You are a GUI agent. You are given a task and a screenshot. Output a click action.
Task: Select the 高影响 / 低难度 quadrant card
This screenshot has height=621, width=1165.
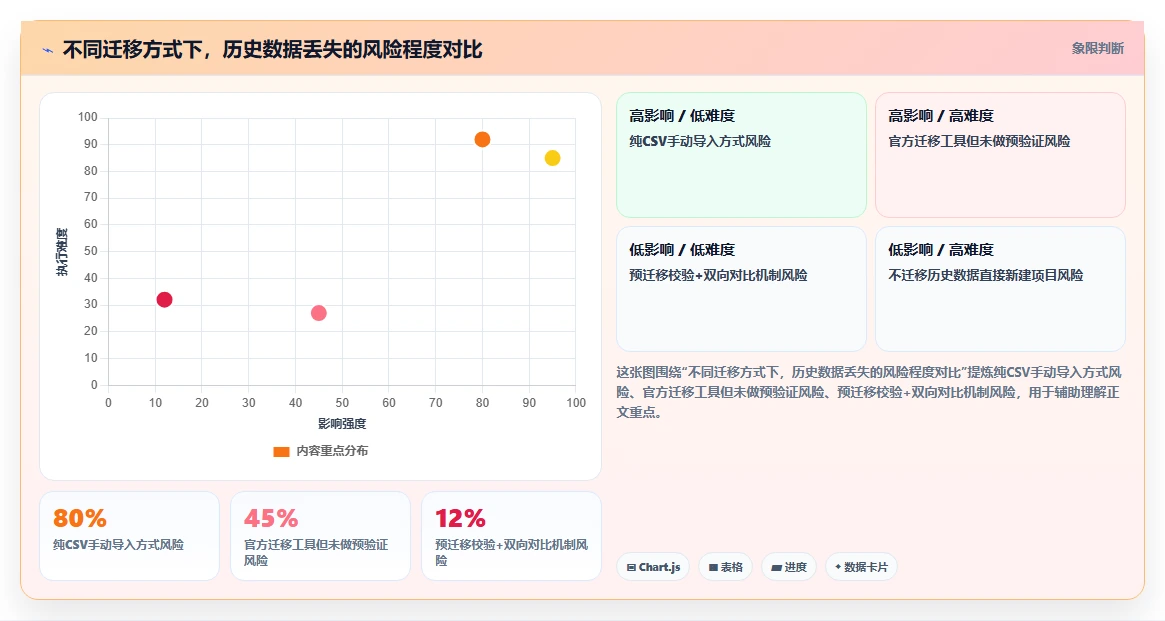click(x=741, y=155)
